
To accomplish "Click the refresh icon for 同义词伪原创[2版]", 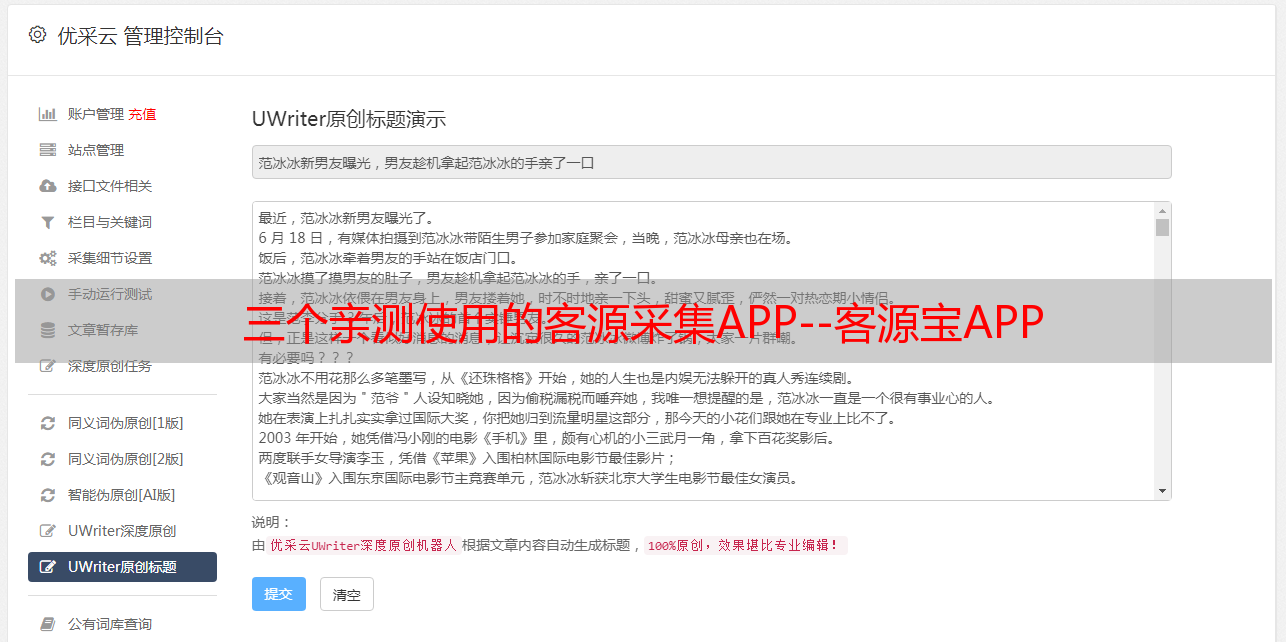I will 47,459.
